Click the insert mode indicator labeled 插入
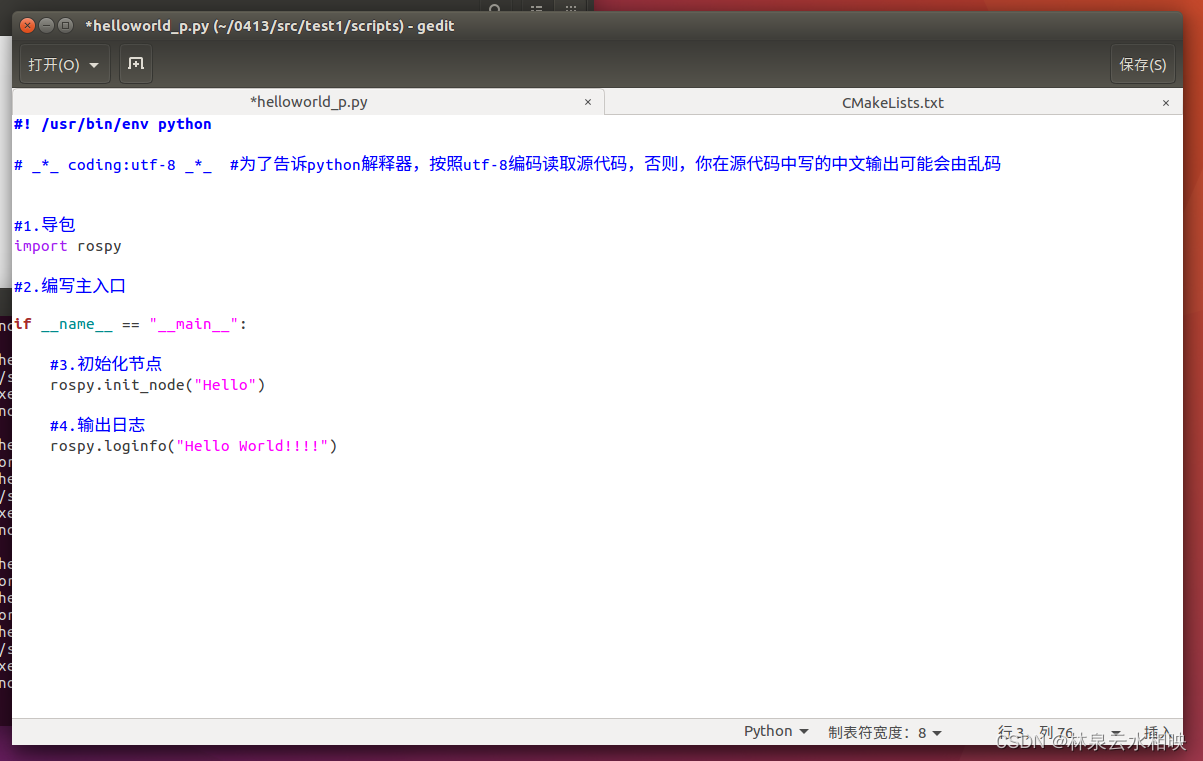This screenshot has height=761, width=1203. coord(1158,731)
